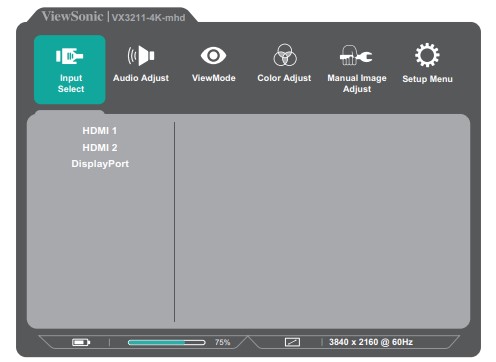
Task: Click the ViewMode label
Action: point(214,78)
